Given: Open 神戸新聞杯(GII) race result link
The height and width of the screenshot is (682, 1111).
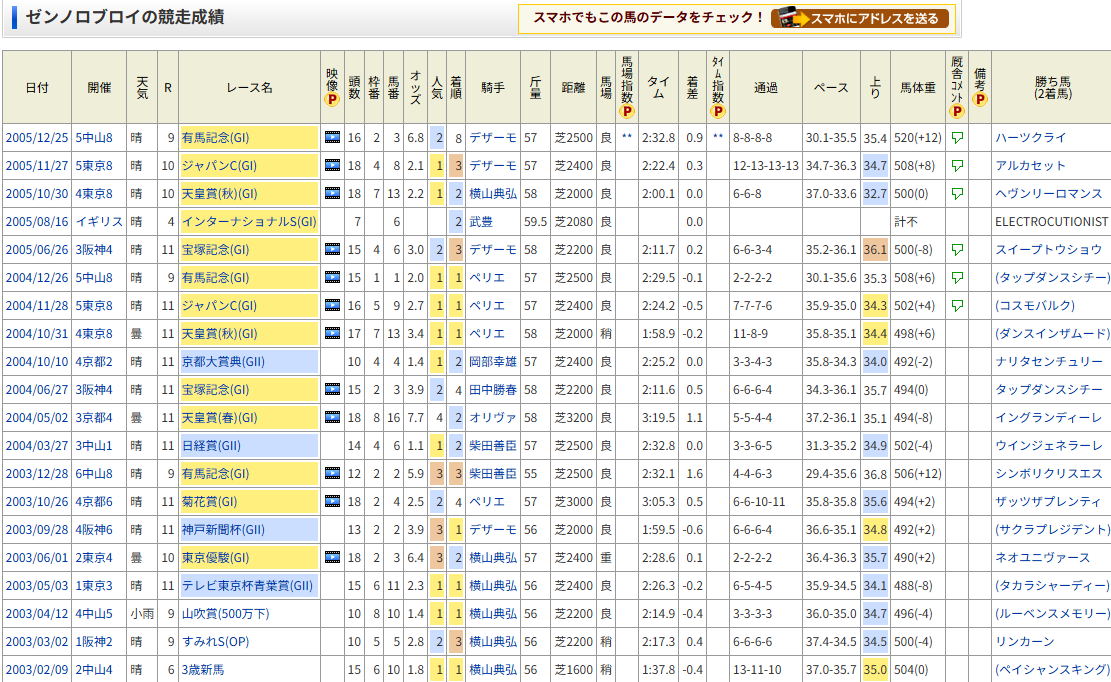Looking at the screenshot, I should 223,530.
